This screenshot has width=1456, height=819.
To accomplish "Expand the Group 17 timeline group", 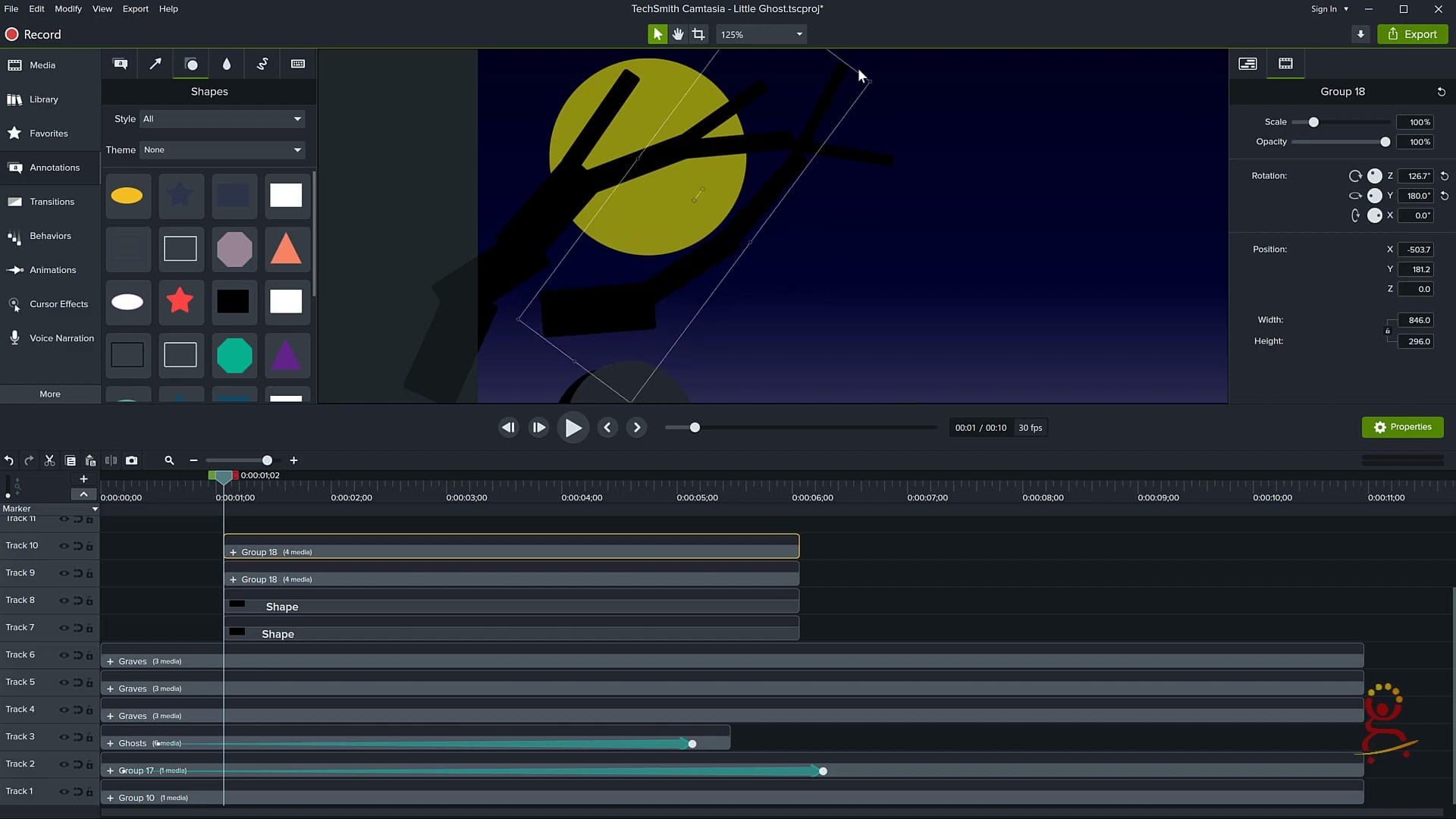I will click(111, 770).
